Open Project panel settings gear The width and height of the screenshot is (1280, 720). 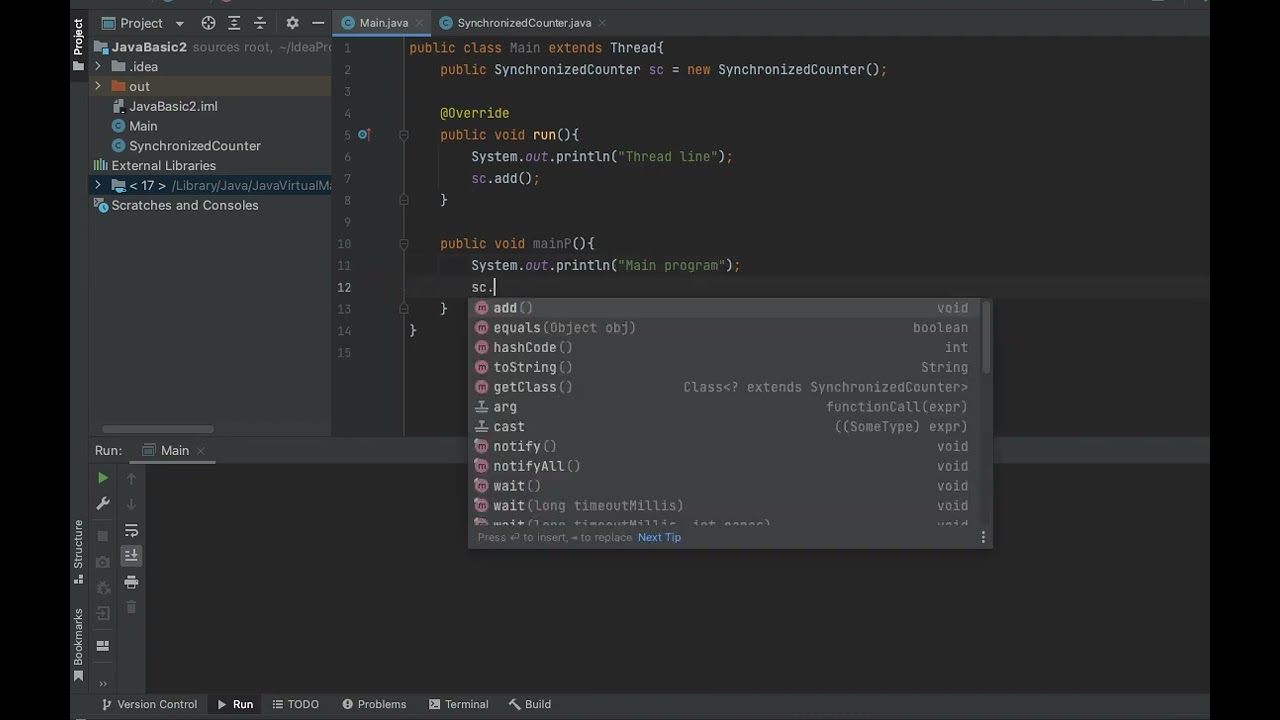(x=292, y=23)
